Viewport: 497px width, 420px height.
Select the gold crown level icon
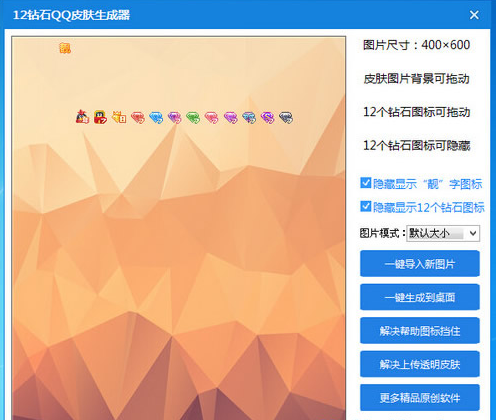point(119,117)
